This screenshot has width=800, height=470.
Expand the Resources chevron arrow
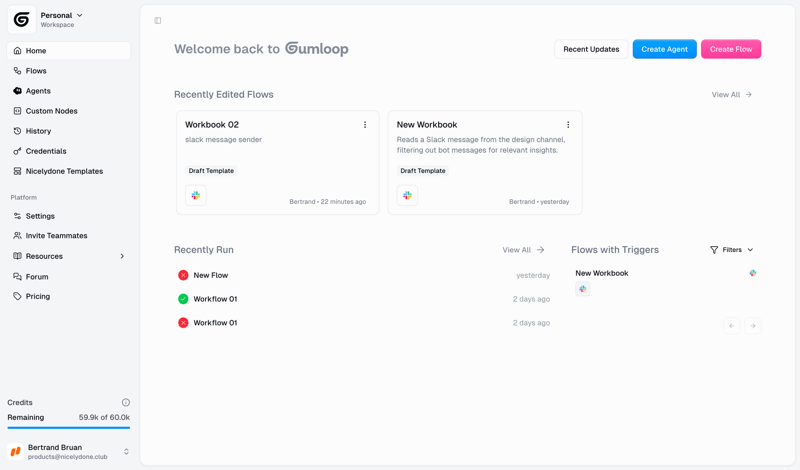122,256
